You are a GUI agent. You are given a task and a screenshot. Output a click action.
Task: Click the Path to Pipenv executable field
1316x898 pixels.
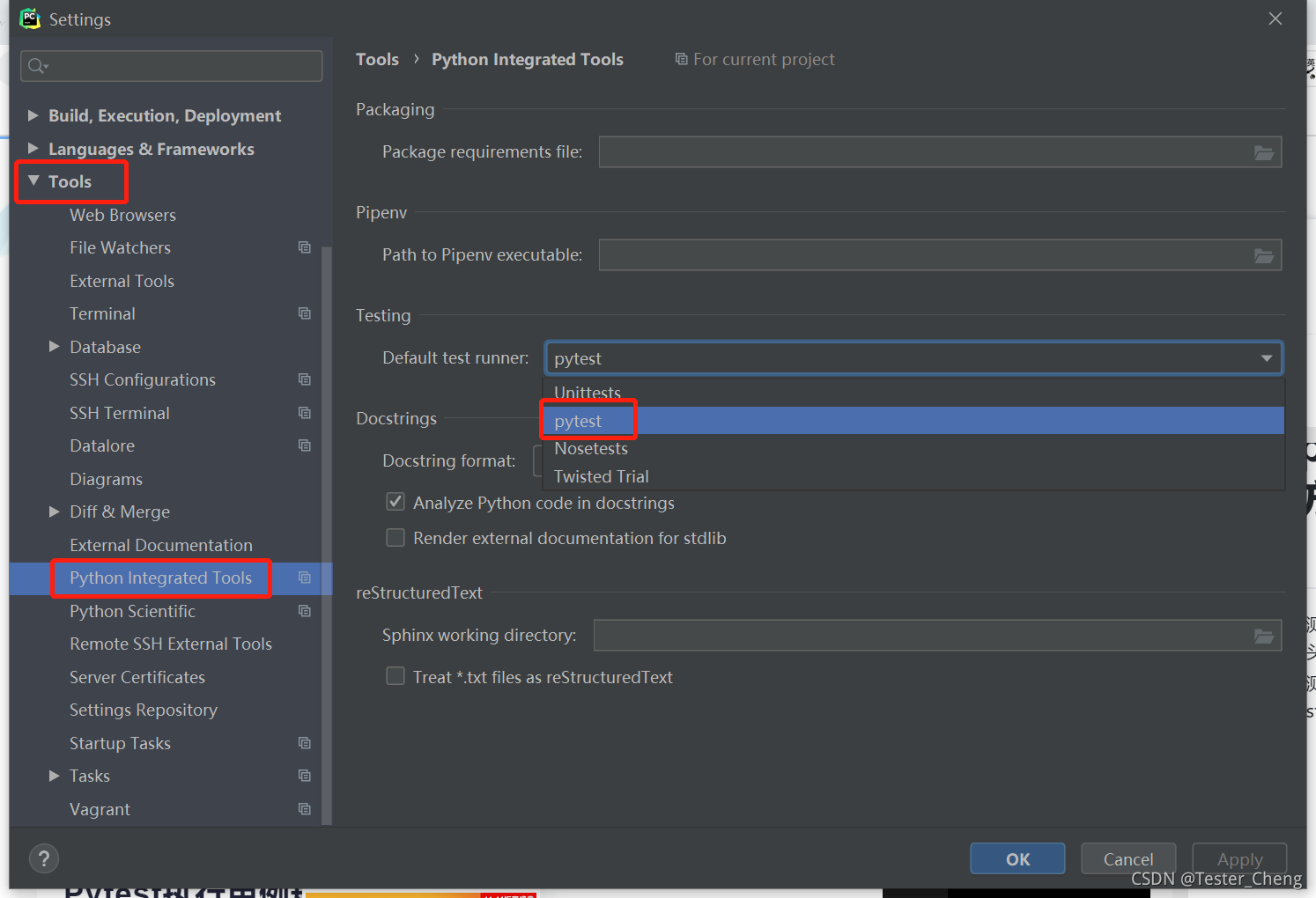940,255
